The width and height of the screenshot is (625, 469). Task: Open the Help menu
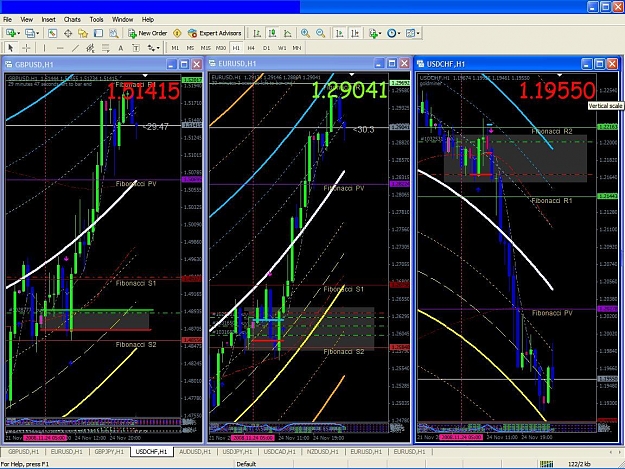click(x=148, y=19)
